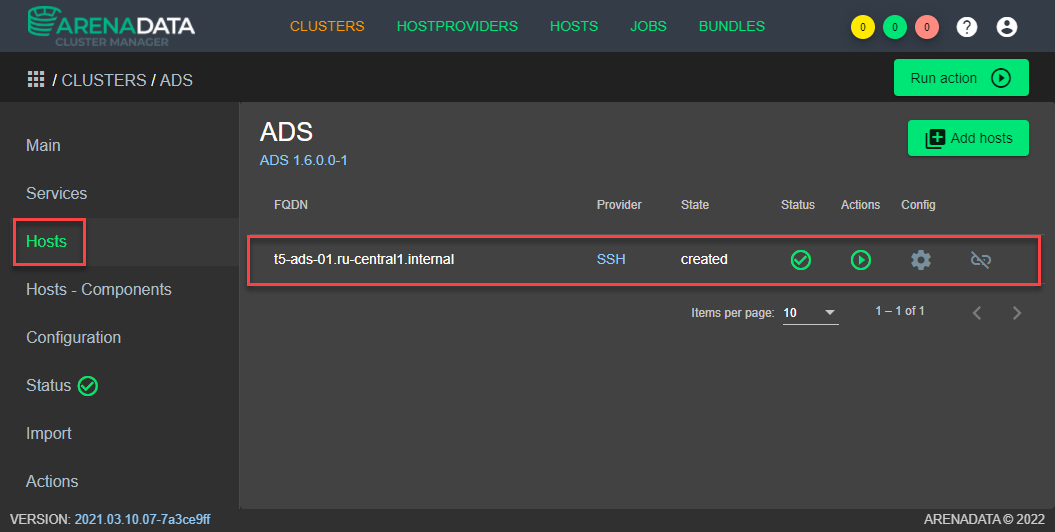Click the green job counter badge
The height and width of the screenshot is (532, 1055).
[895, 27]
